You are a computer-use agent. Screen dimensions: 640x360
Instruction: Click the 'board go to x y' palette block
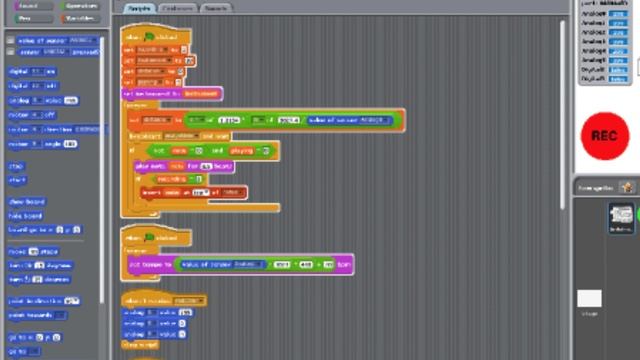pos(45,230)
